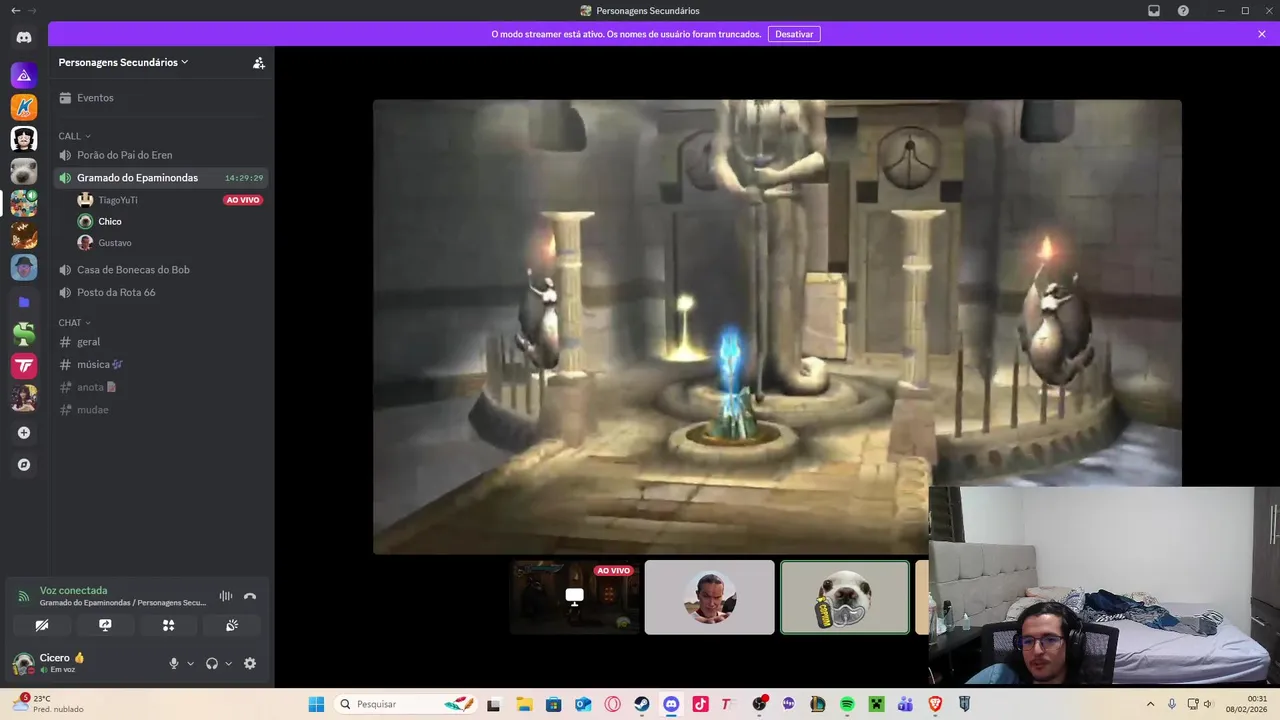Select Gramado do Epaminondas voice channel
This screenshot has width=1280, height=720.
click(161, 178)
